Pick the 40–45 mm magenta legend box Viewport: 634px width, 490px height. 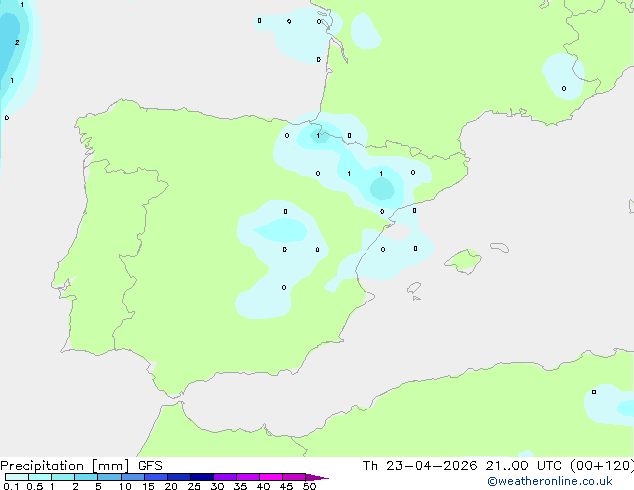point(271,477)
